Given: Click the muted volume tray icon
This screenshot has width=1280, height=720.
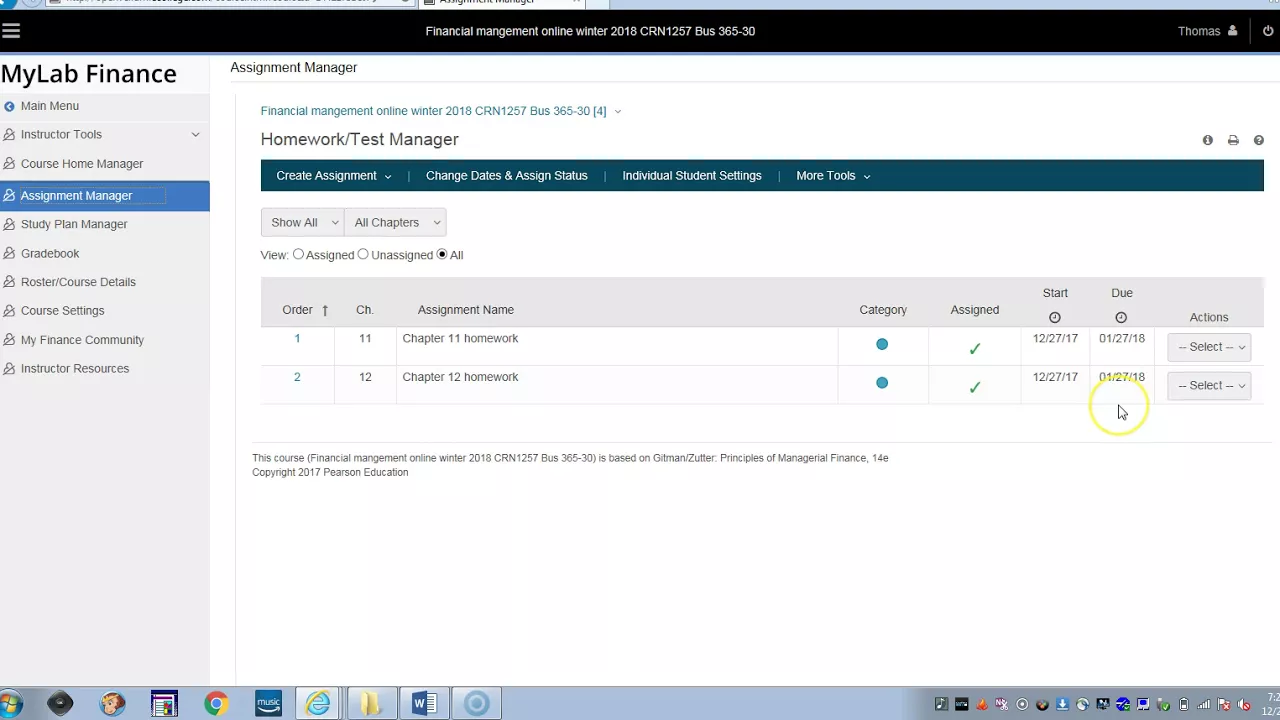Looking at the screenshot, I should click(x=1244, y=705).
